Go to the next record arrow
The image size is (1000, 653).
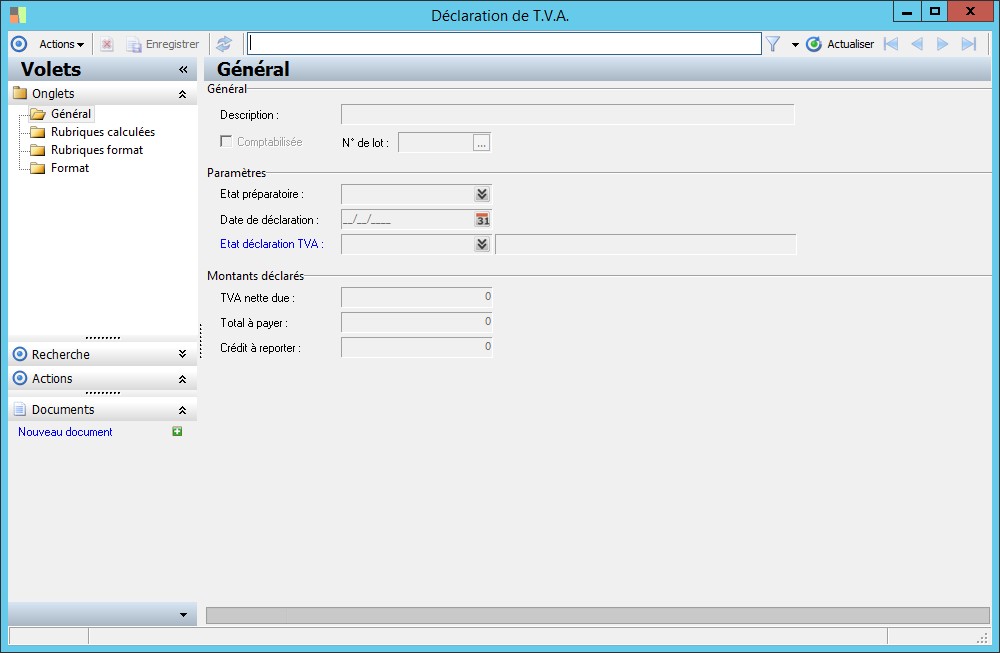click(x=943, y=44)
